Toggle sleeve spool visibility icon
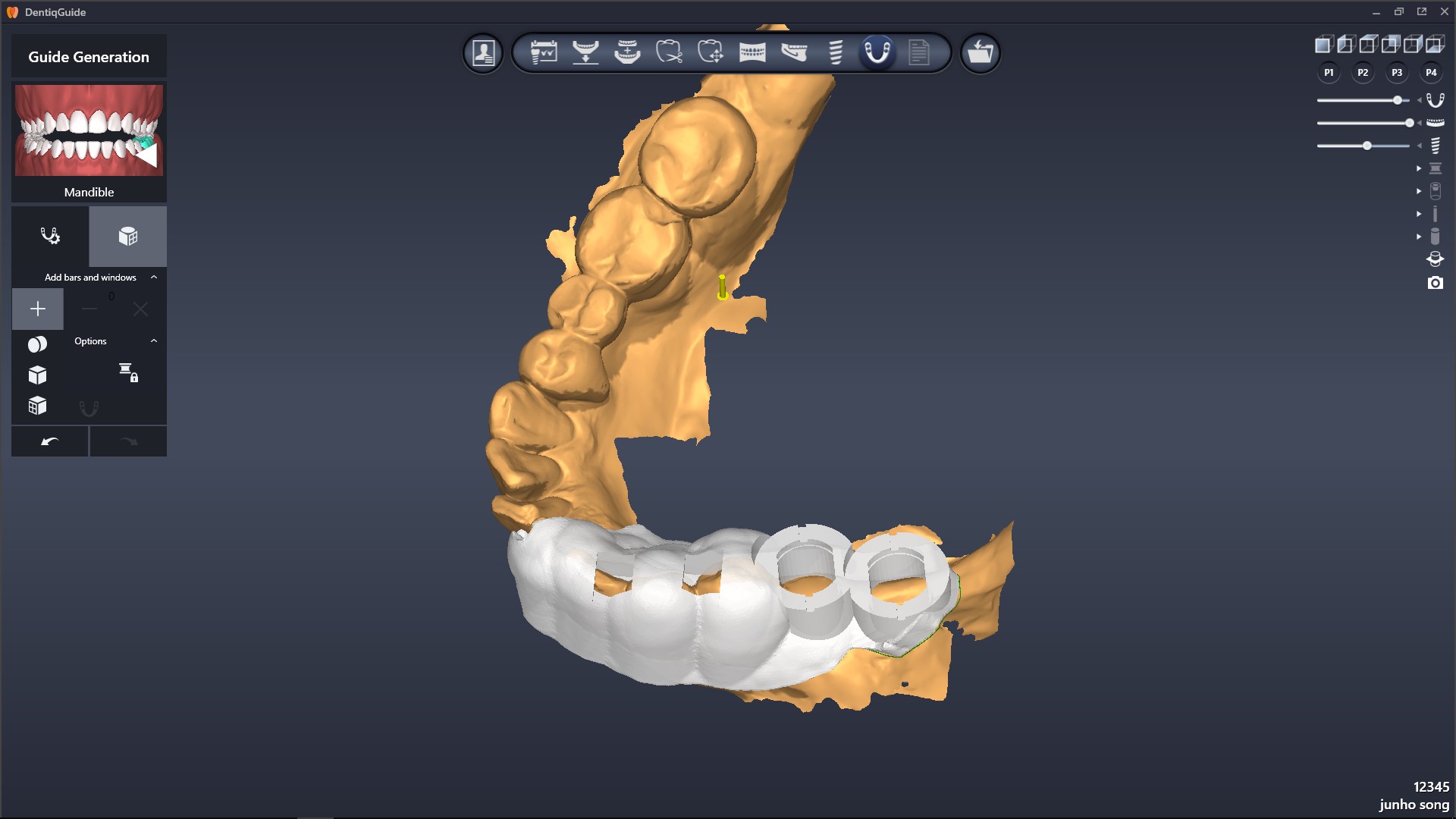Viewport: 1456px width, 819px height. coord(1435,168)
